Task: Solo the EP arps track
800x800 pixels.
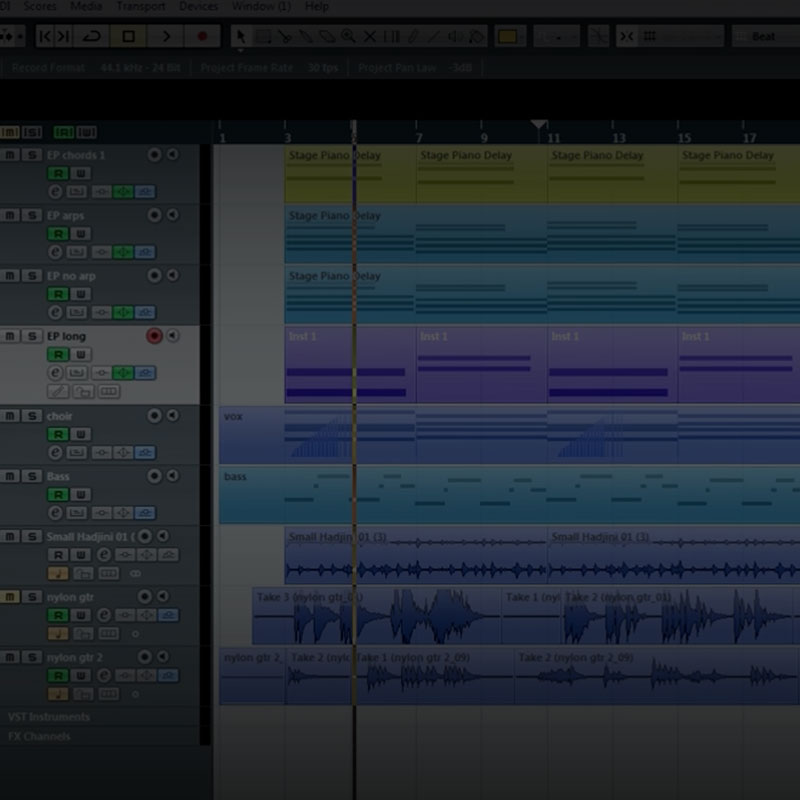Action: 32,215
